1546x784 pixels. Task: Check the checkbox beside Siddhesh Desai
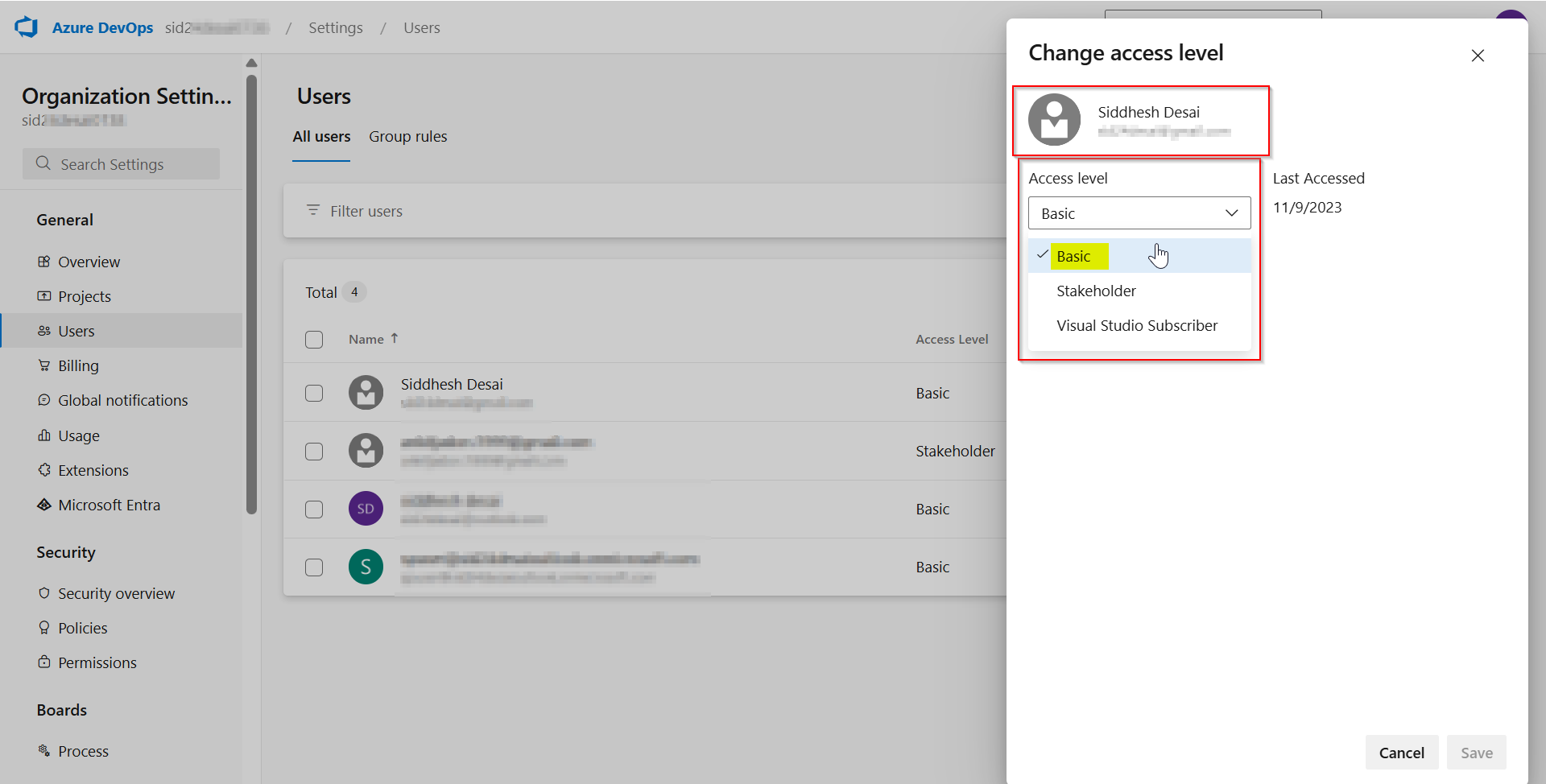(314, 393)
